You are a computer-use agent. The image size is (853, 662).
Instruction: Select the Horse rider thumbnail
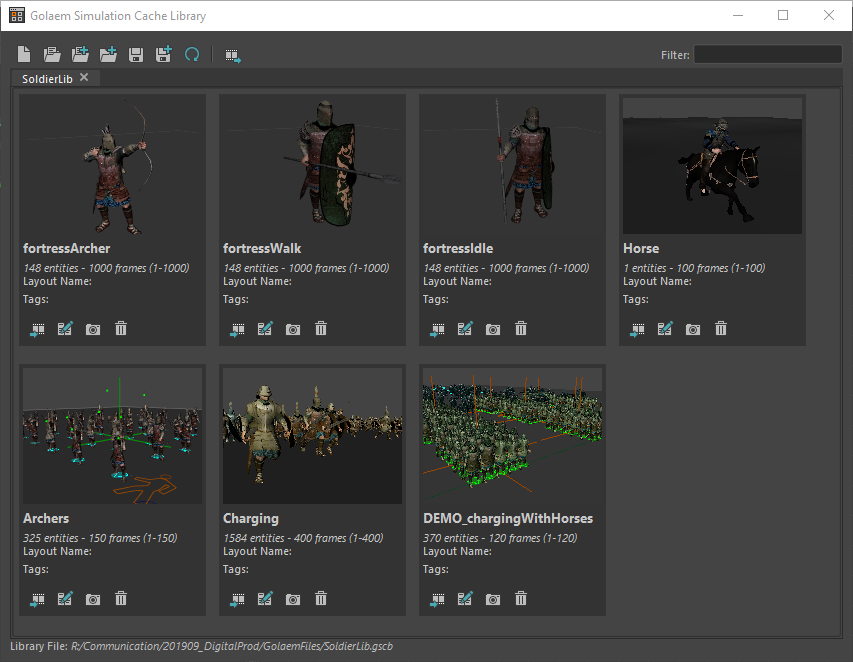[712, 166]
